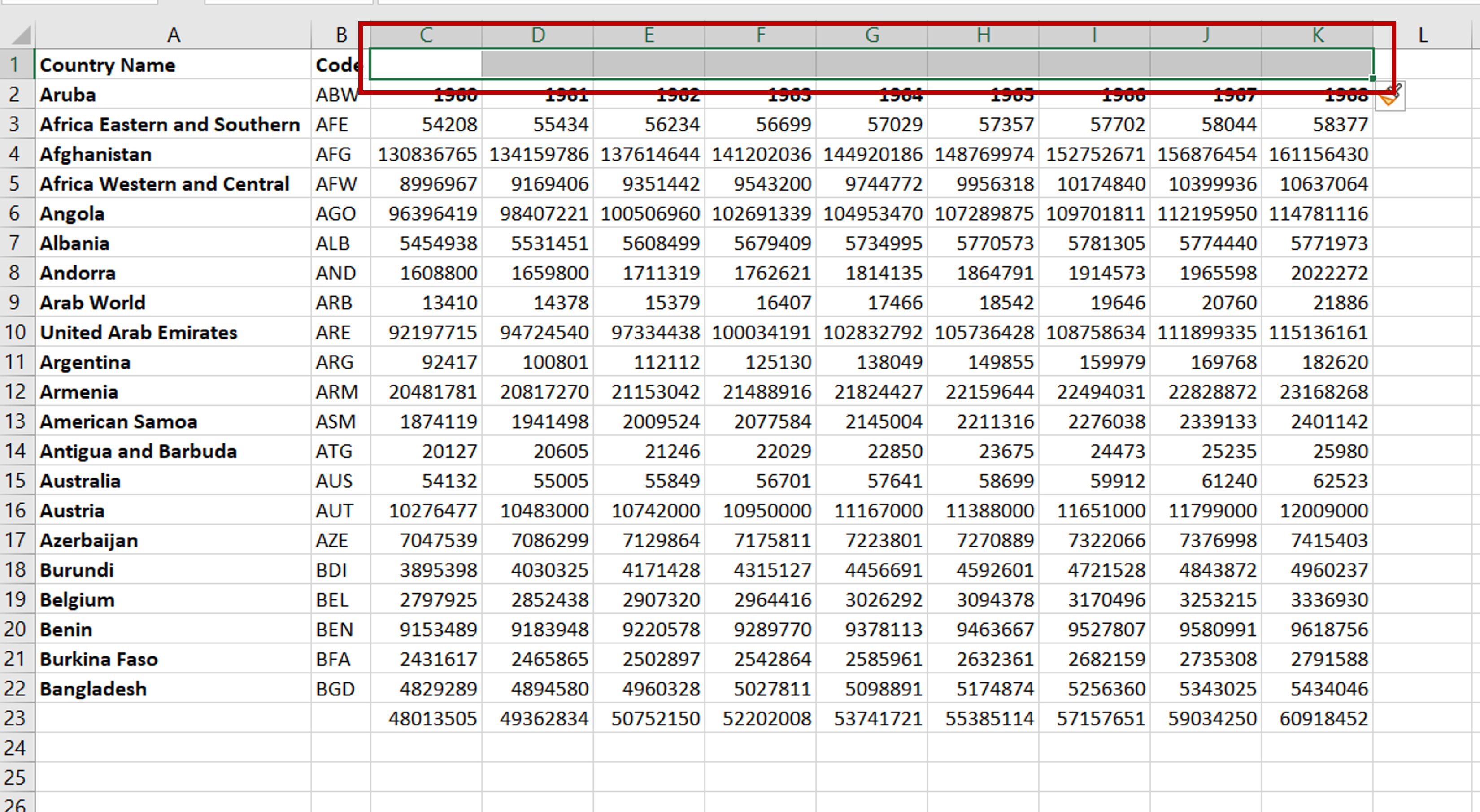The height and width of the screenshot is (812, 1480).
Task: Click the 'AFG' code cell
Action: pyautogui.click(x=341, y=154)
